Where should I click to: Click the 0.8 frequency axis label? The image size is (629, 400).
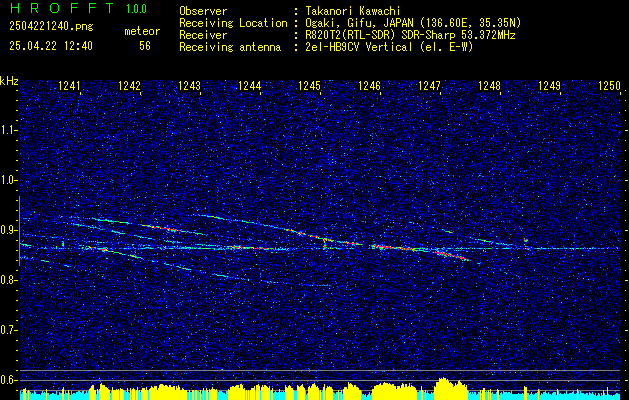8,280
